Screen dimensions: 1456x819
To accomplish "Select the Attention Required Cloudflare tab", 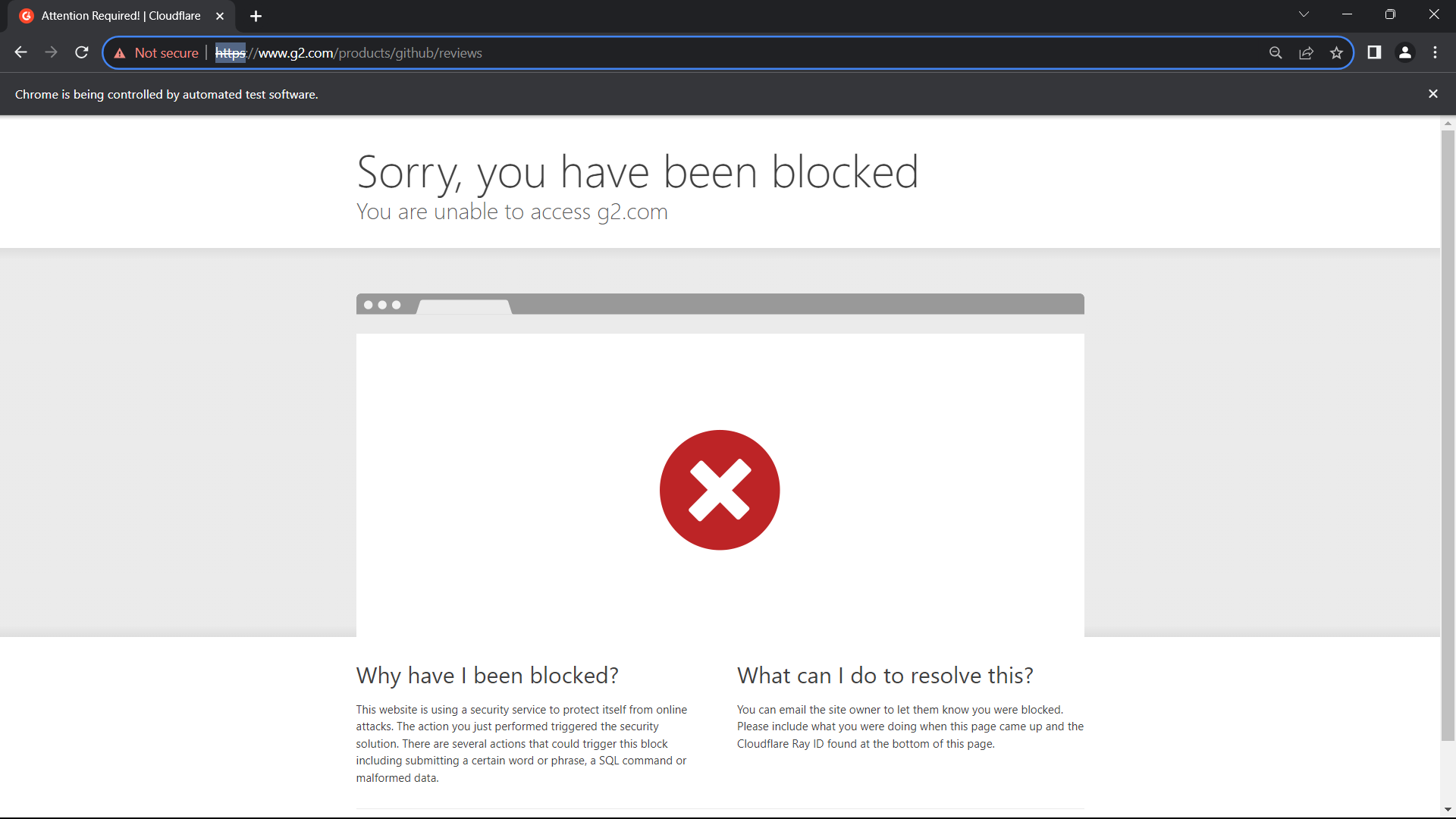I will (x=121, y=16).
